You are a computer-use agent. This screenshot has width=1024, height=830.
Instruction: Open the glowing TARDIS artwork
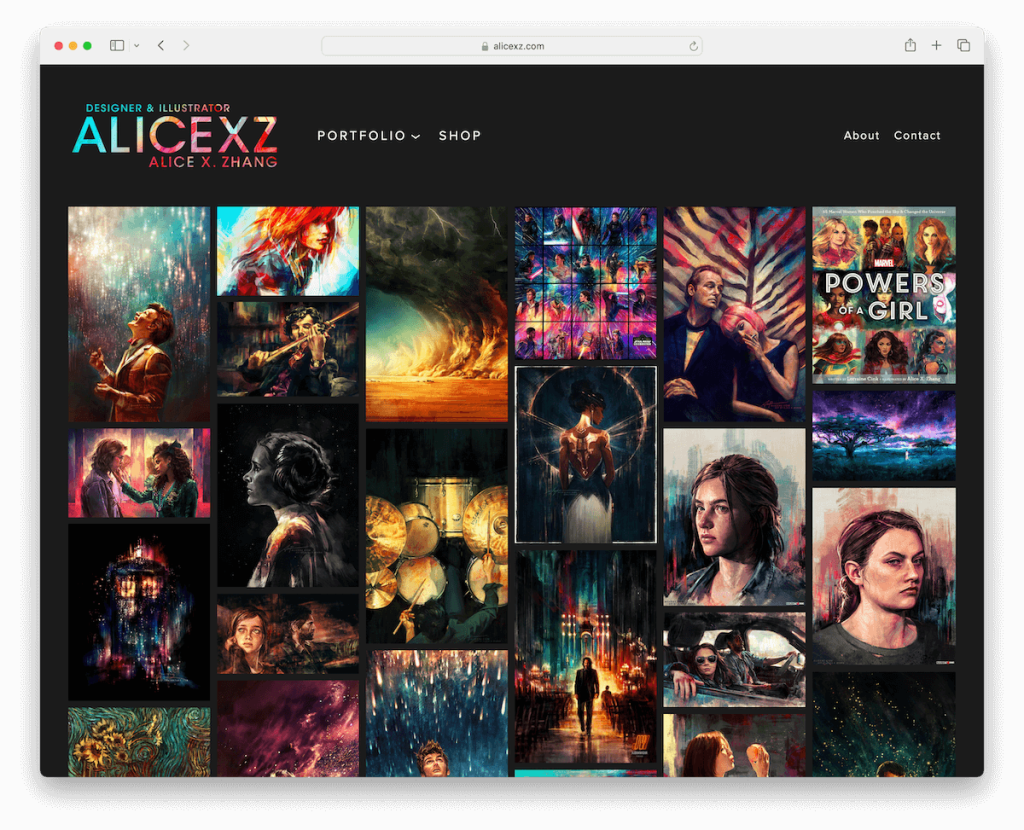point(139,612)
